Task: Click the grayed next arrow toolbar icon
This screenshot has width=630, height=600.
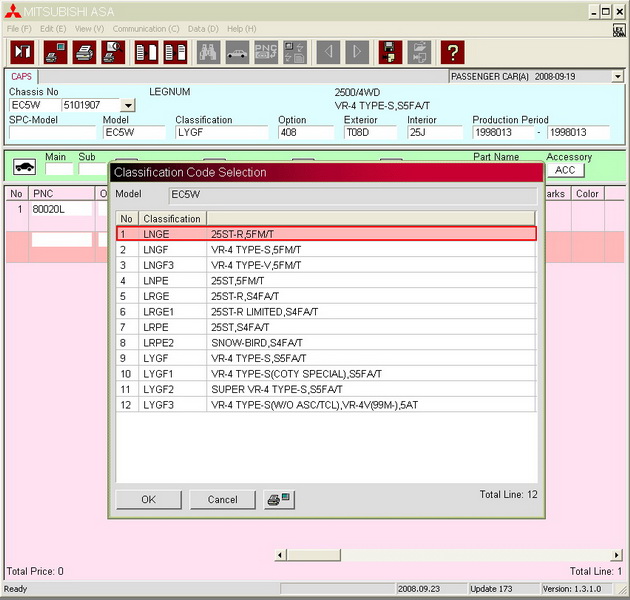Action: tap(357, 52)
